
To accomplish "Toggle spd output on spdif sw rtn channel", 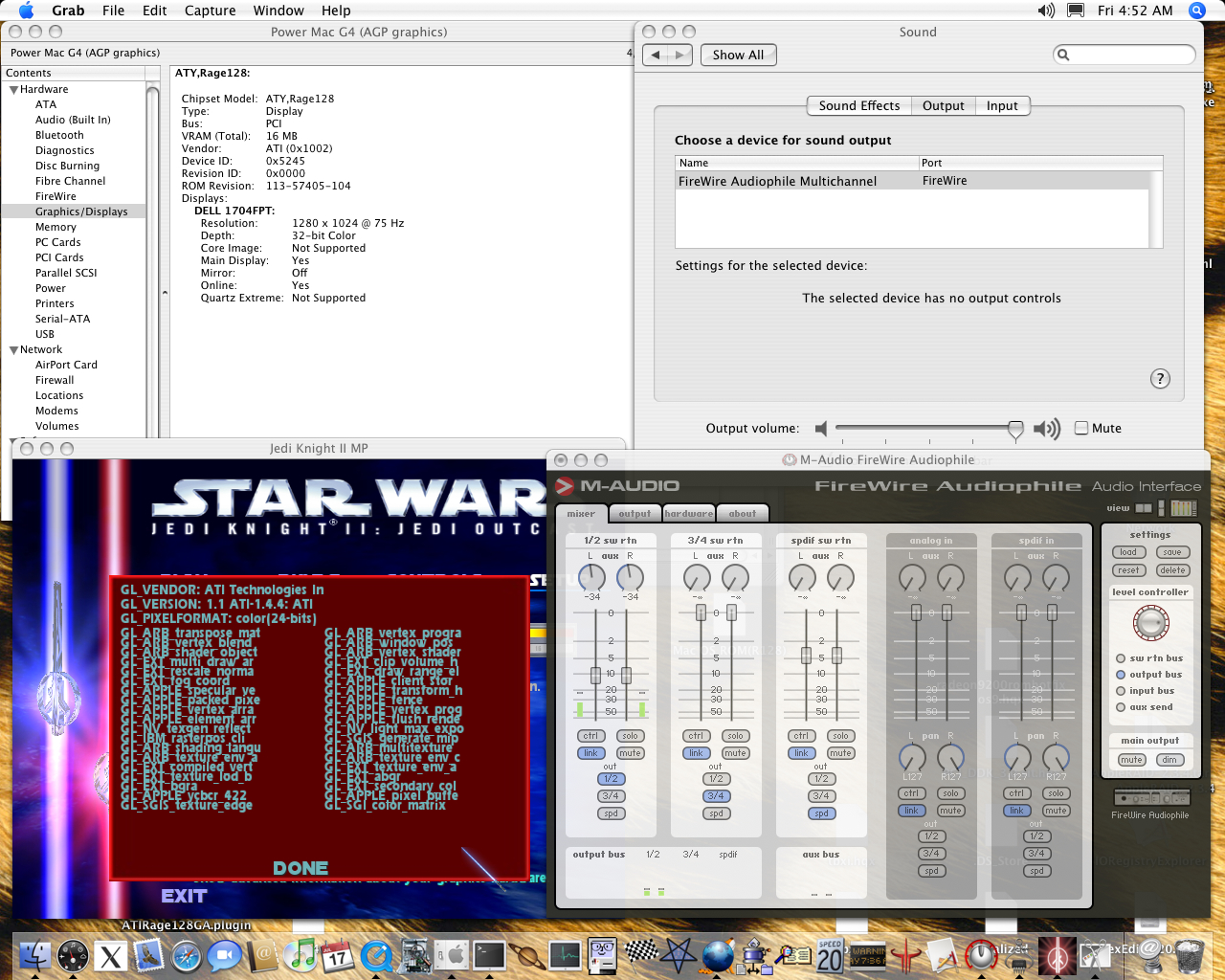I will pyautogui.click(x=821, y=813).
